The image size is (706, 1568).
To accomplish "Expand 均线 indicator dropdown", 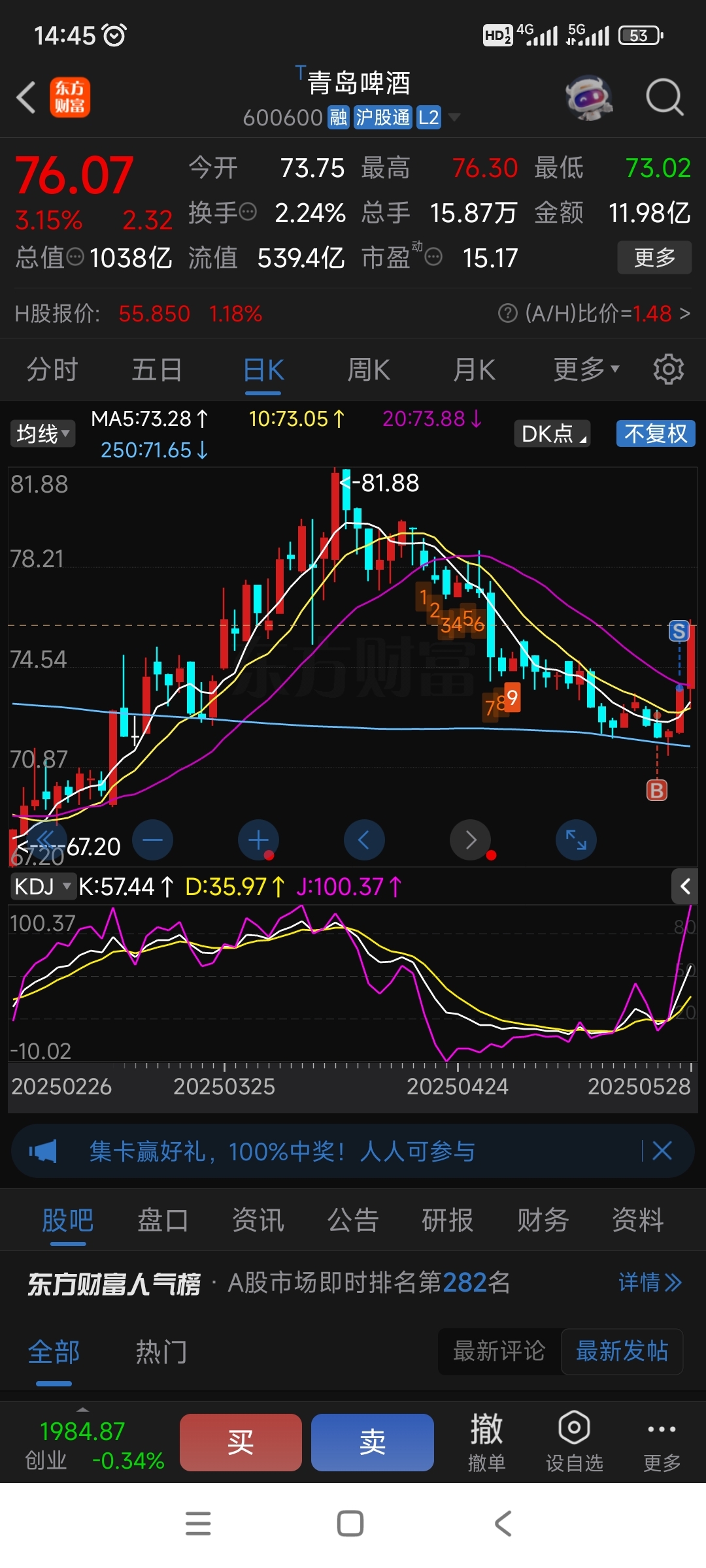I will tap(42, 434).
